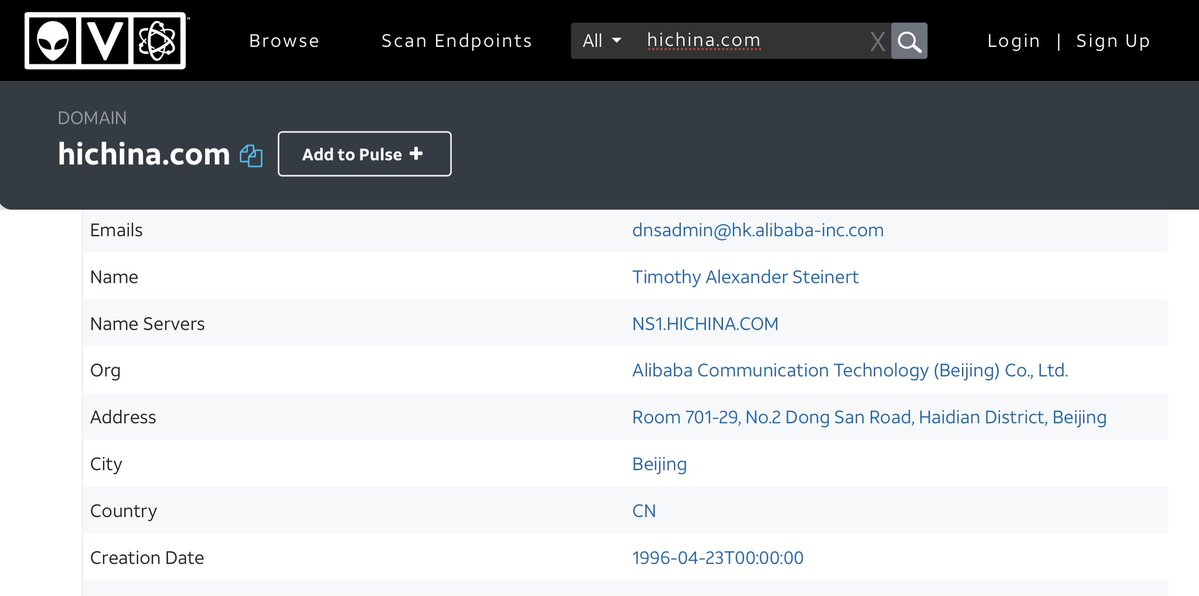Image resolution: width=1199 pixels, height=596 pixels.
Task: Open dnsadmin@hk.alibaba-inc.com email link
Action: point(757,230)
